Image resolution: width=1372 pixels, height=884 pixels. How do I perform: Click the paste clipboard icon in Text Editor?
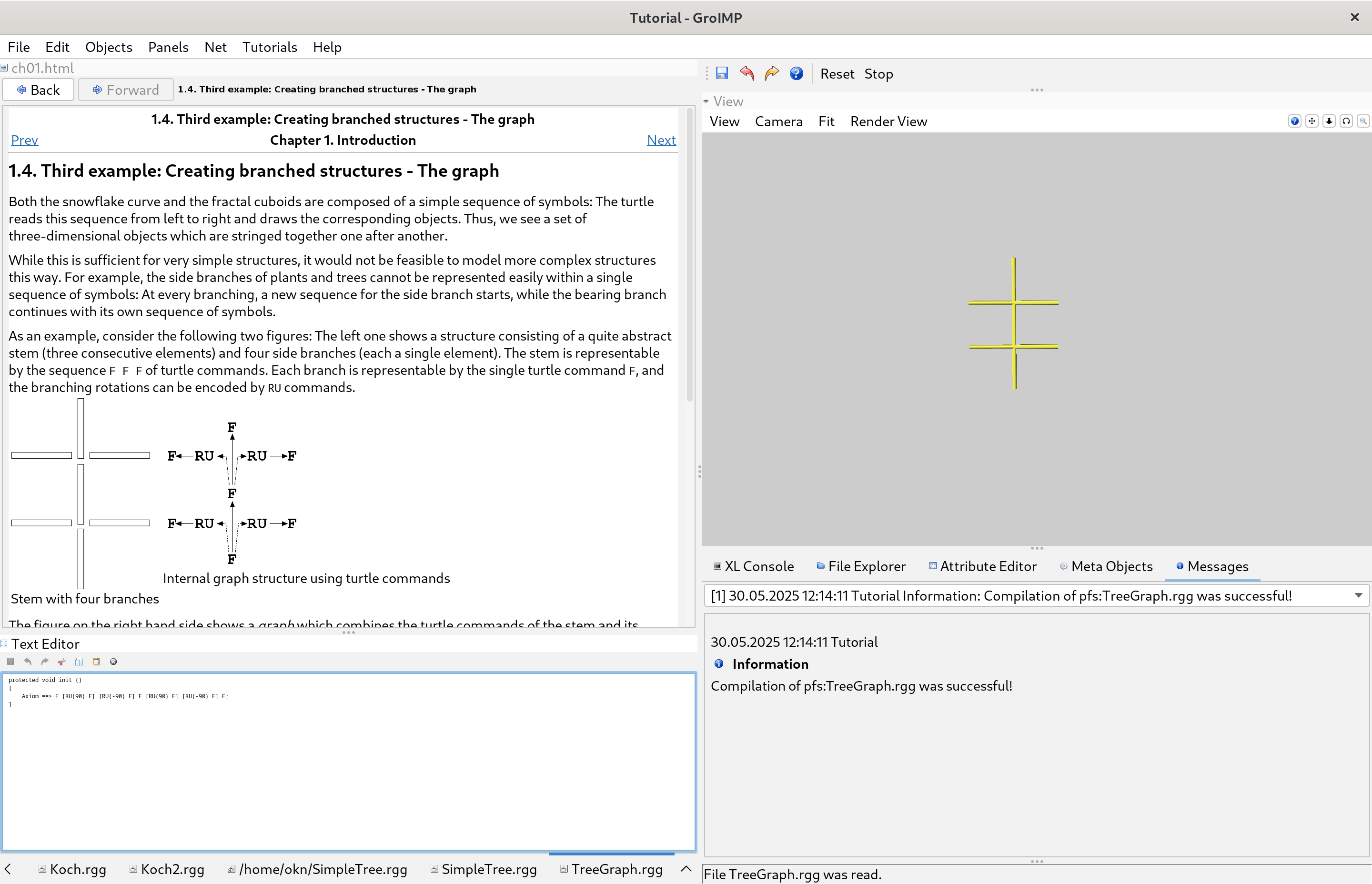[96, 662]
